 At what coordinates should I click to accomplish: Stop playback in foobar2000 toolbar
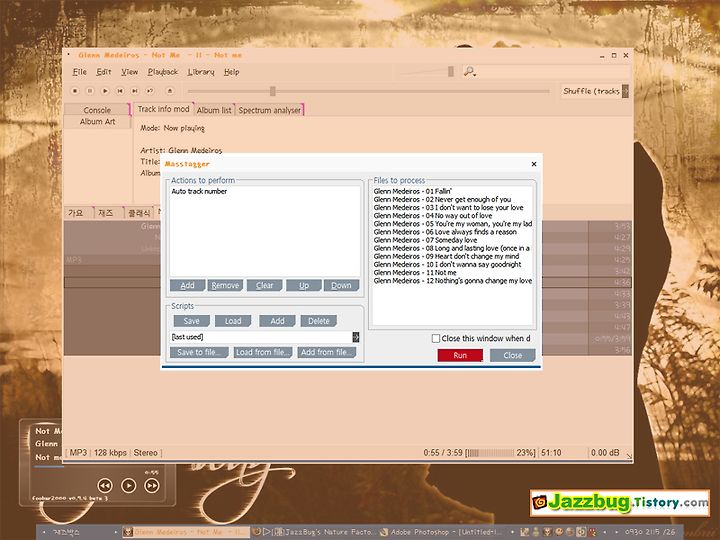tap(75, 91)
